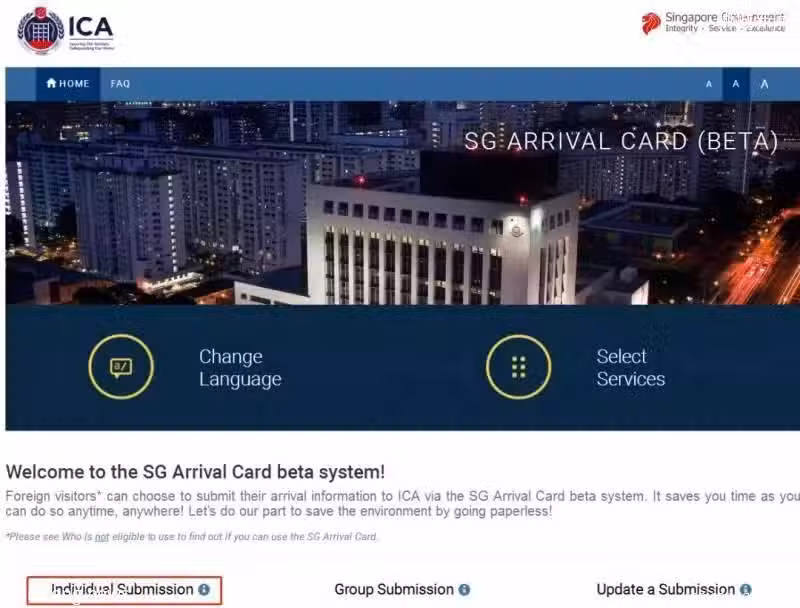Viewport: 800px width, 608px height.
Task: Choose Update a Submission option
Action: 666,590
